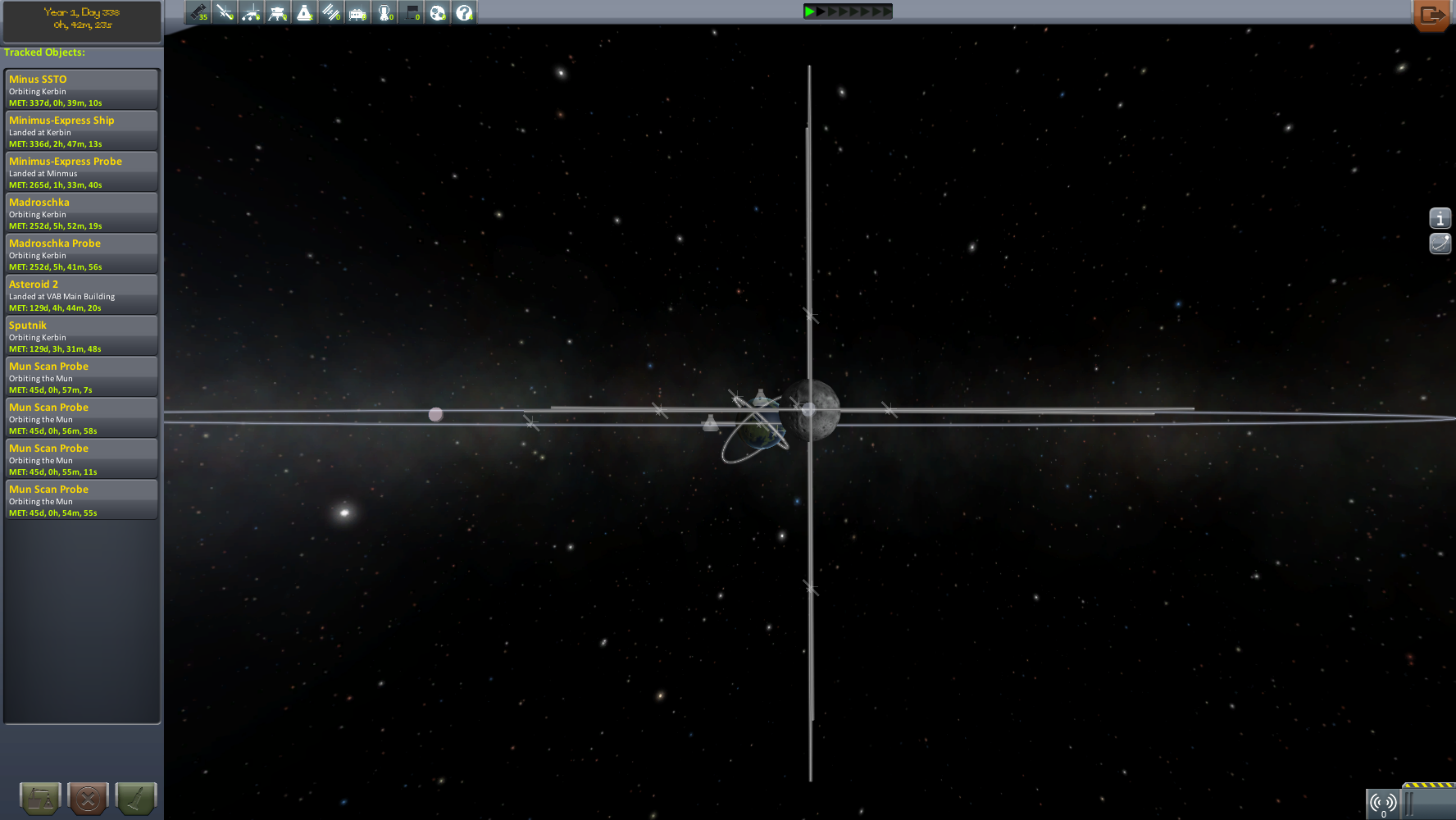
Task: Select Sputnik from tracked objects list
Action: tap(81, 336)
